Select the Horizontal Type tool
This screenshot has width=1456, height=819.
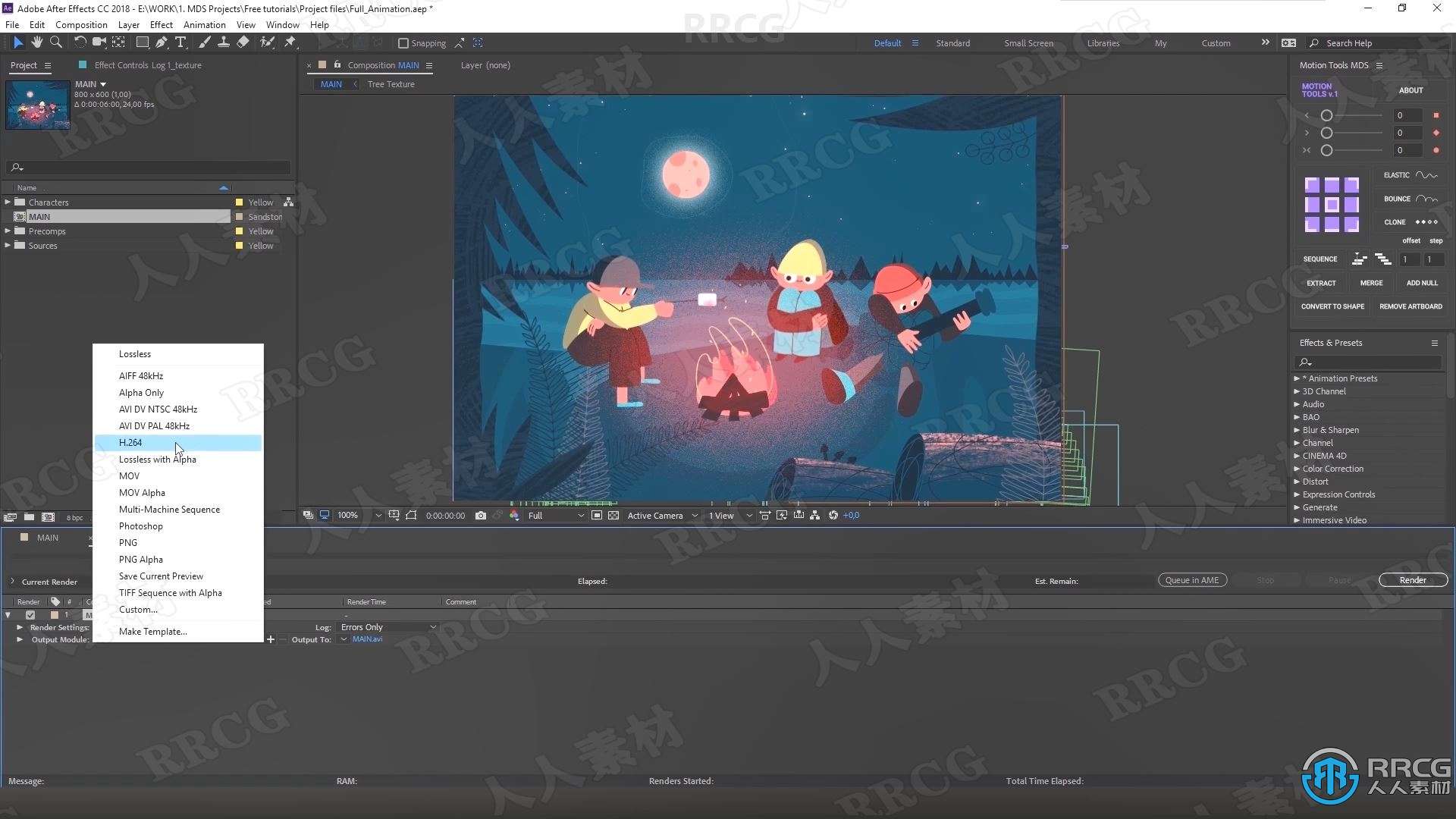click(180, 42)
